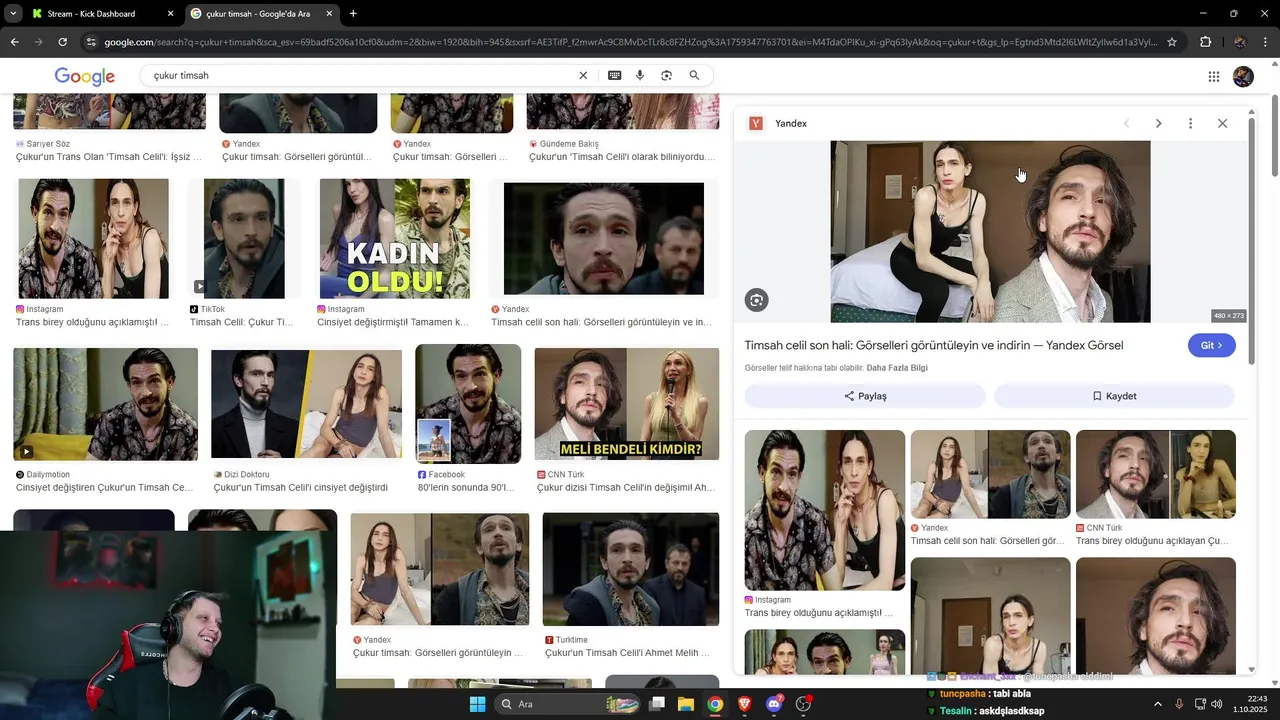Reload the current page
1280x720 pixels.
[62, 42]
